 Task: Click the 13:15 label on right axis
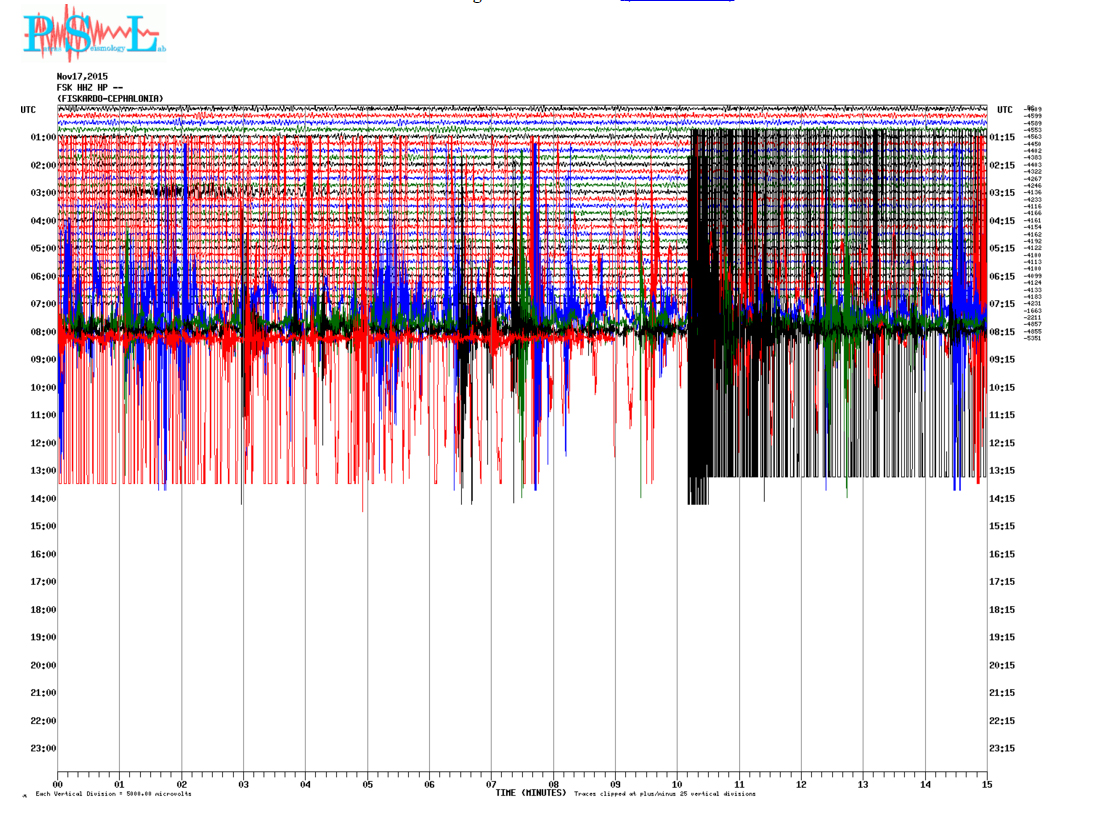pos(1002,471)
